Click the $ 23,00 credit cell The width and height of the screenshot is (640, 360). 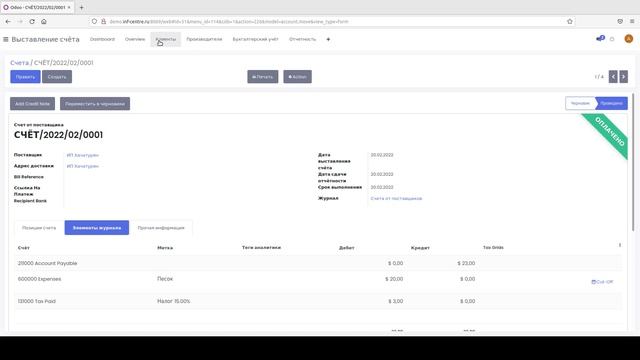tap(466, 263)
